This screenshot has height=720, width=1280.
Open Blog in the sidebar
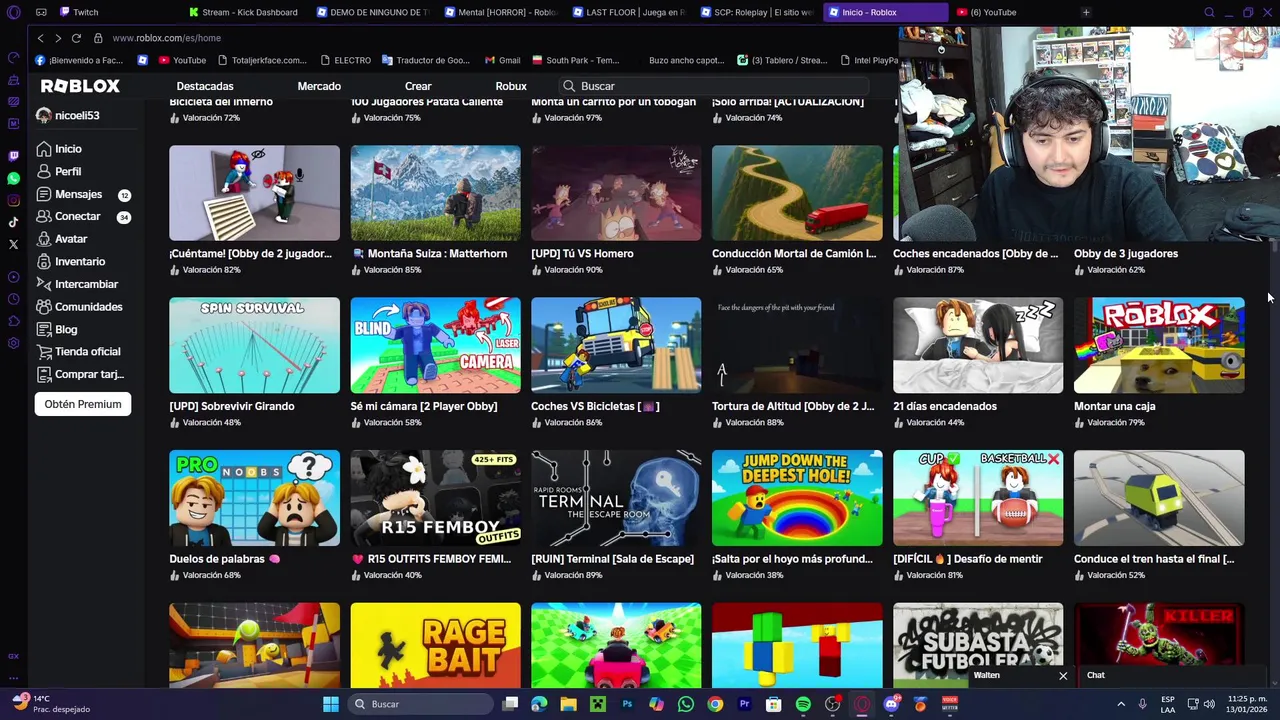58,329
